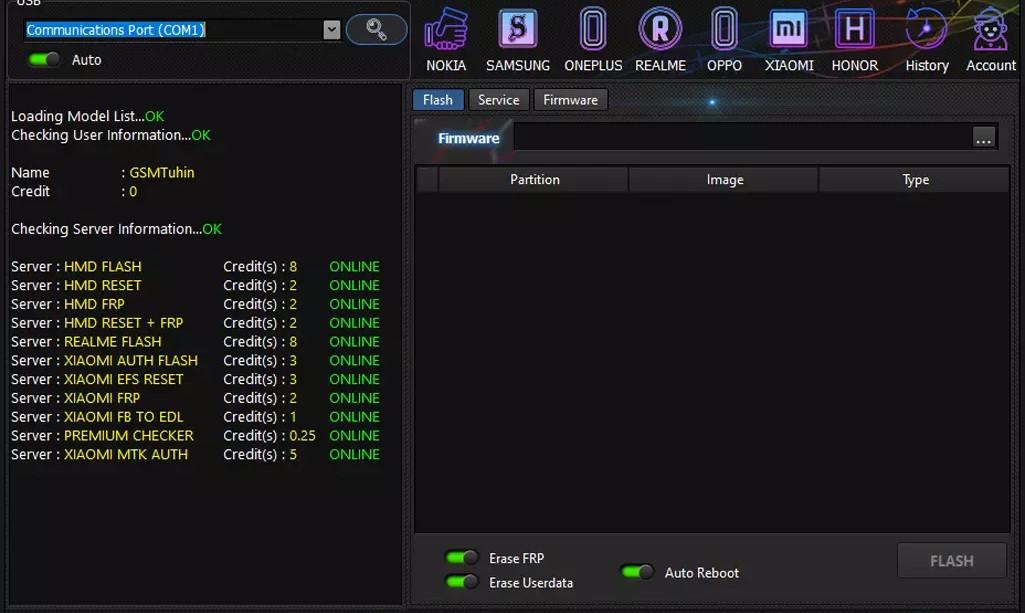The width and height of the screenshot is (1025, 613).
Task: Click the port scan magnifier icon
Action: tap(375, 29)
